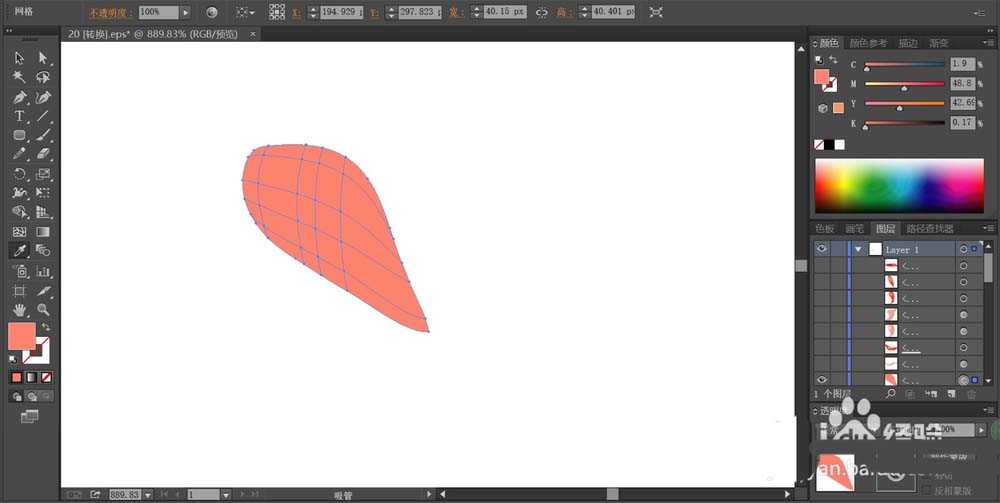Switch to the 渐变 panel tab
The height and width of the screenshot is (503, 1000).
pos(940,43)
